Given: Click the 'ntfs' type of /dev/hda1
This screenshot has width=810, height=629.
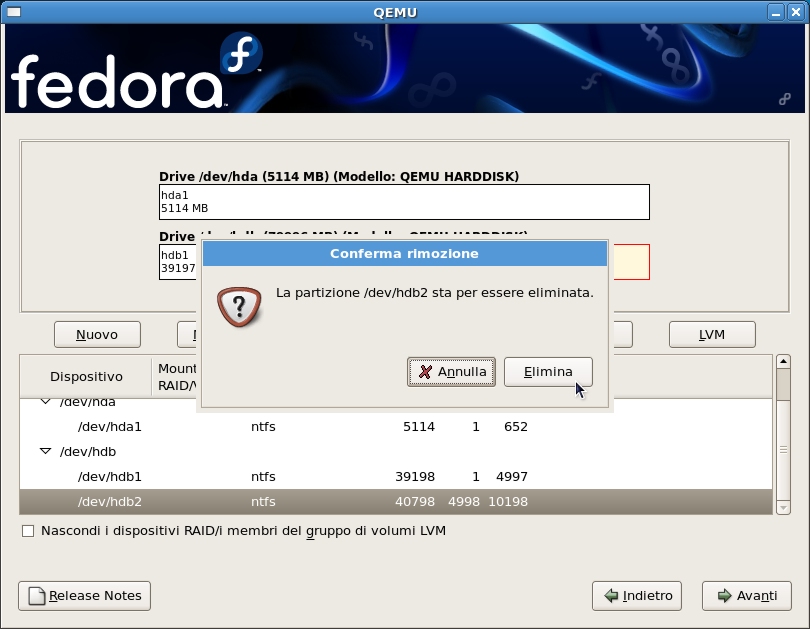Looking at the screenshot, I should pyautogui.click(x=263, y=427).
